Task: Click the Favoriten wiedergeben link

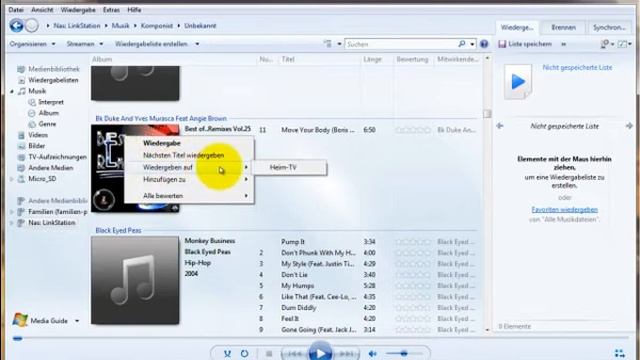Action: pyautogui.click(x=564, y=210)
